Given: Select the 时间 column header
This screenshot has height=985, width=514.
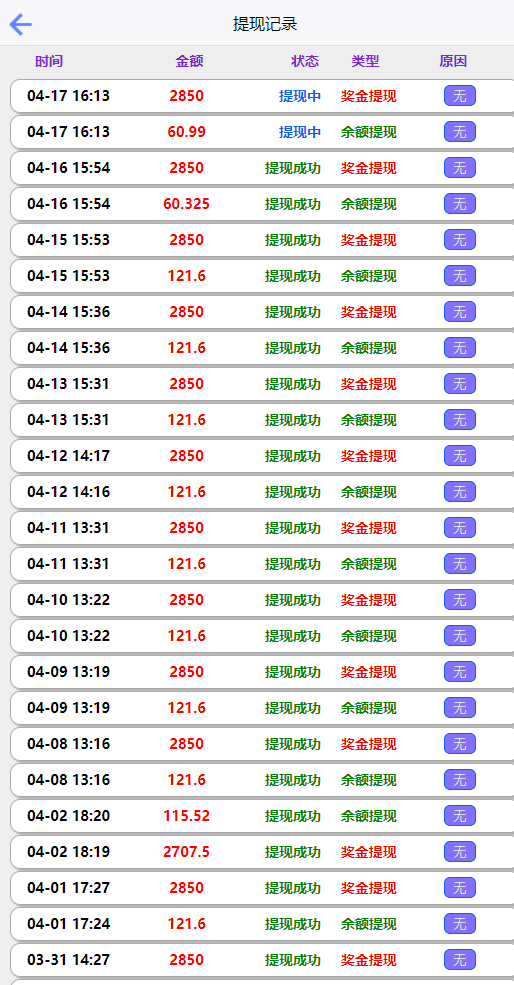Looking at the screenshot, I should tap(49, 62).
